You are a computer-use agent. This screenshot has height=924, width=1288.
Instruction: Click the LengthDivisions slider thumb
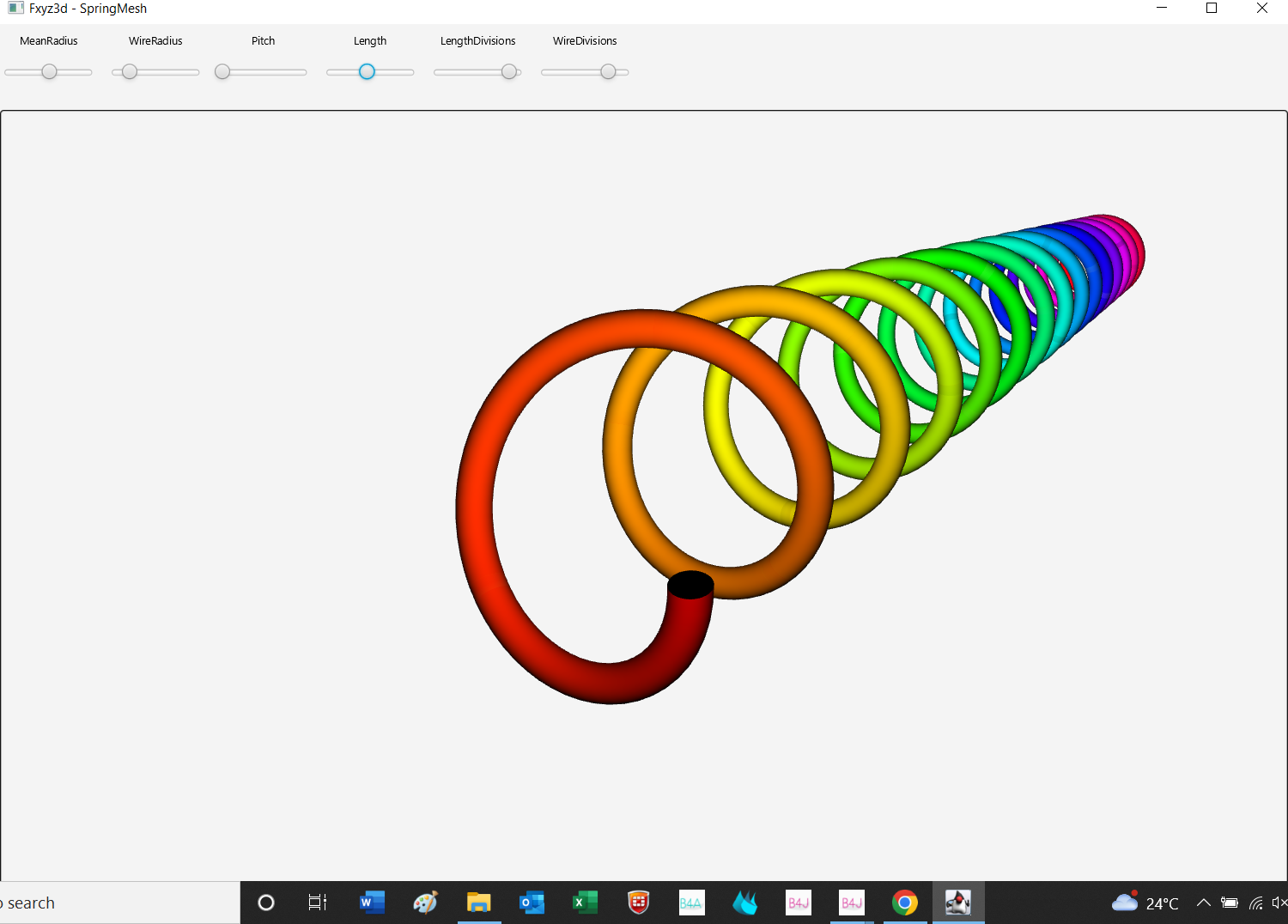(509, 72)
